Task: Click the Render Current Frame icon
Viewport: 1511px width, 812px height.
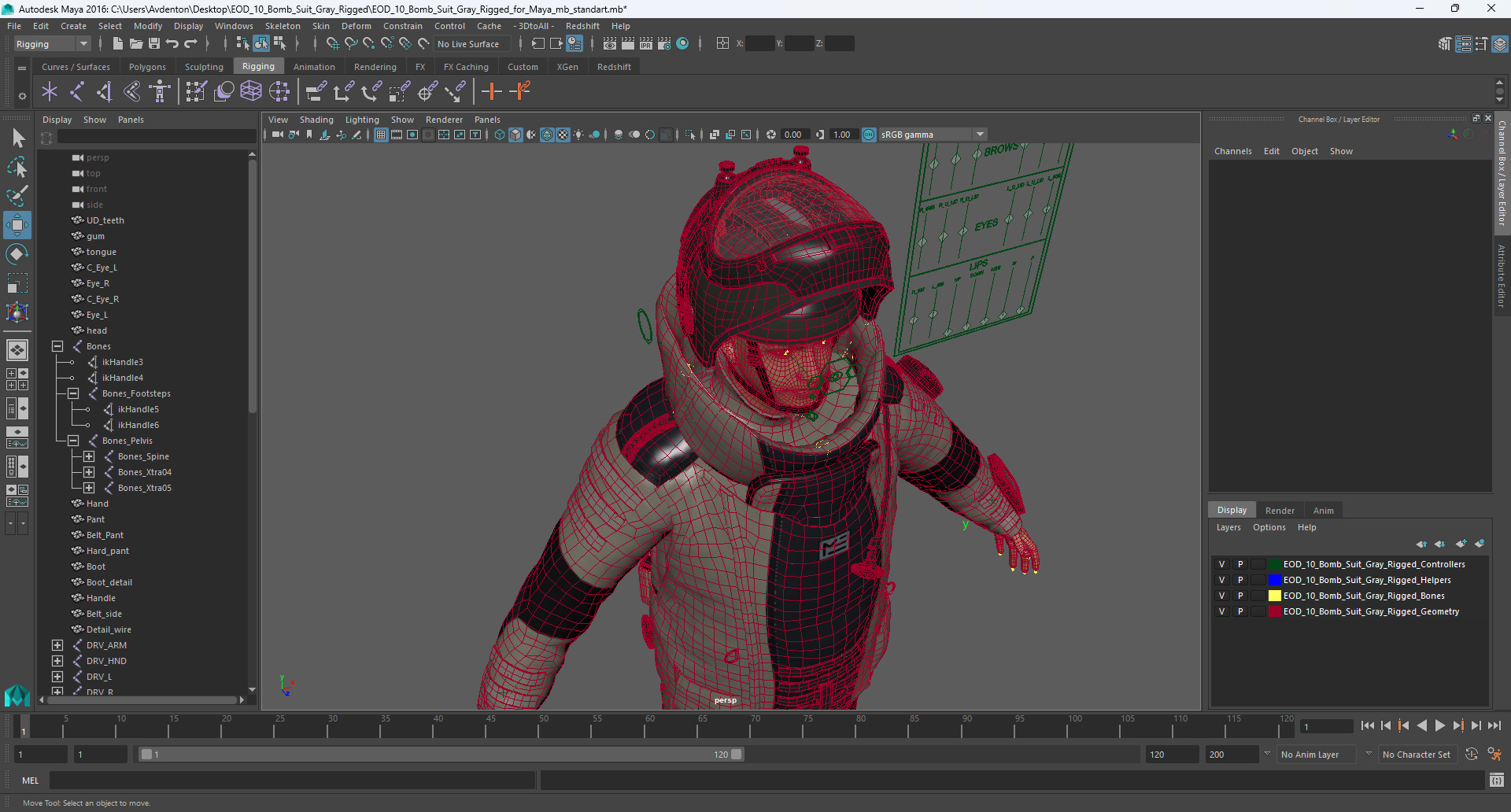Action: pos(628,44)
